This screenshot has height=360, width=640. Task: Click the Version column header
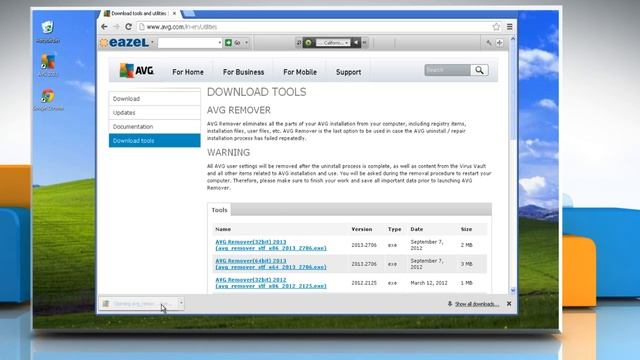pos(362,229)
